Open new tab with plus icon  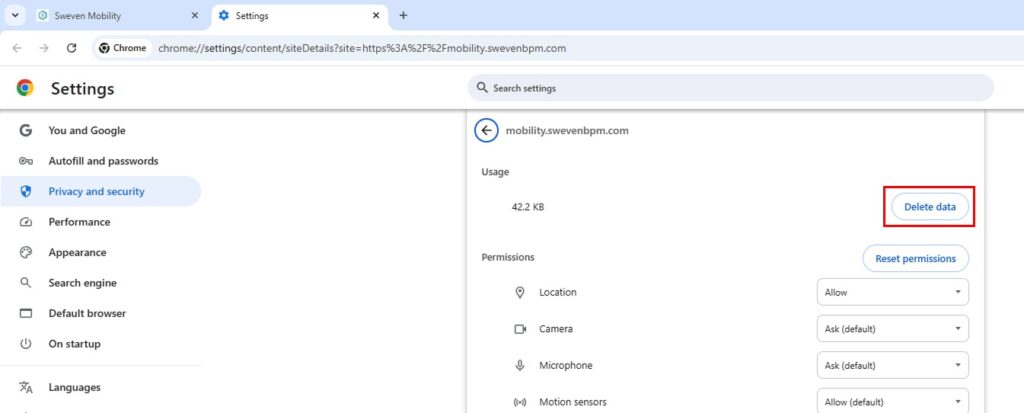403,16
